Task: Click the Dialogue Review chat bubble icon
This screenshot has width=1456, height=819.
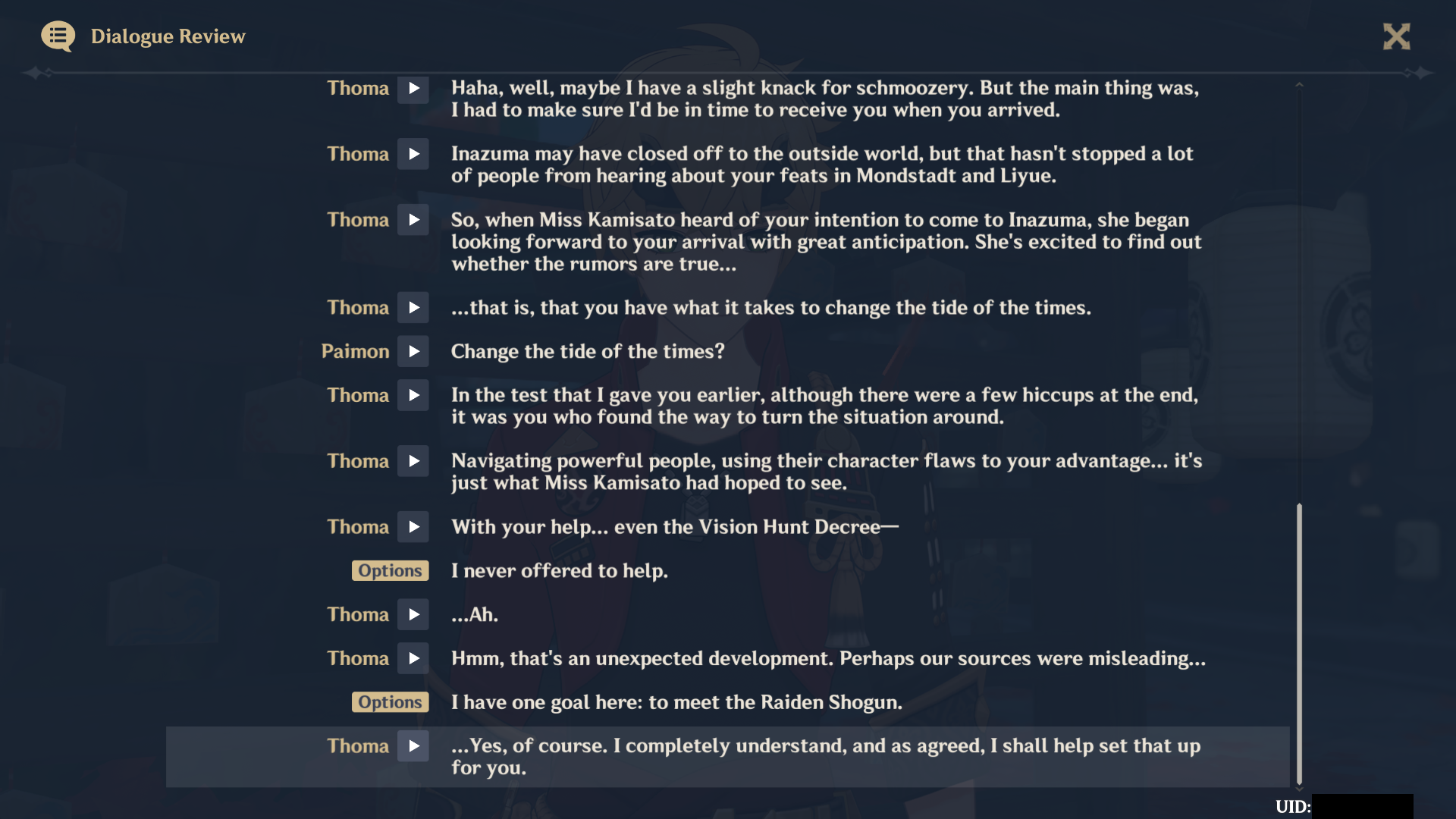Action: coord(58,36)
